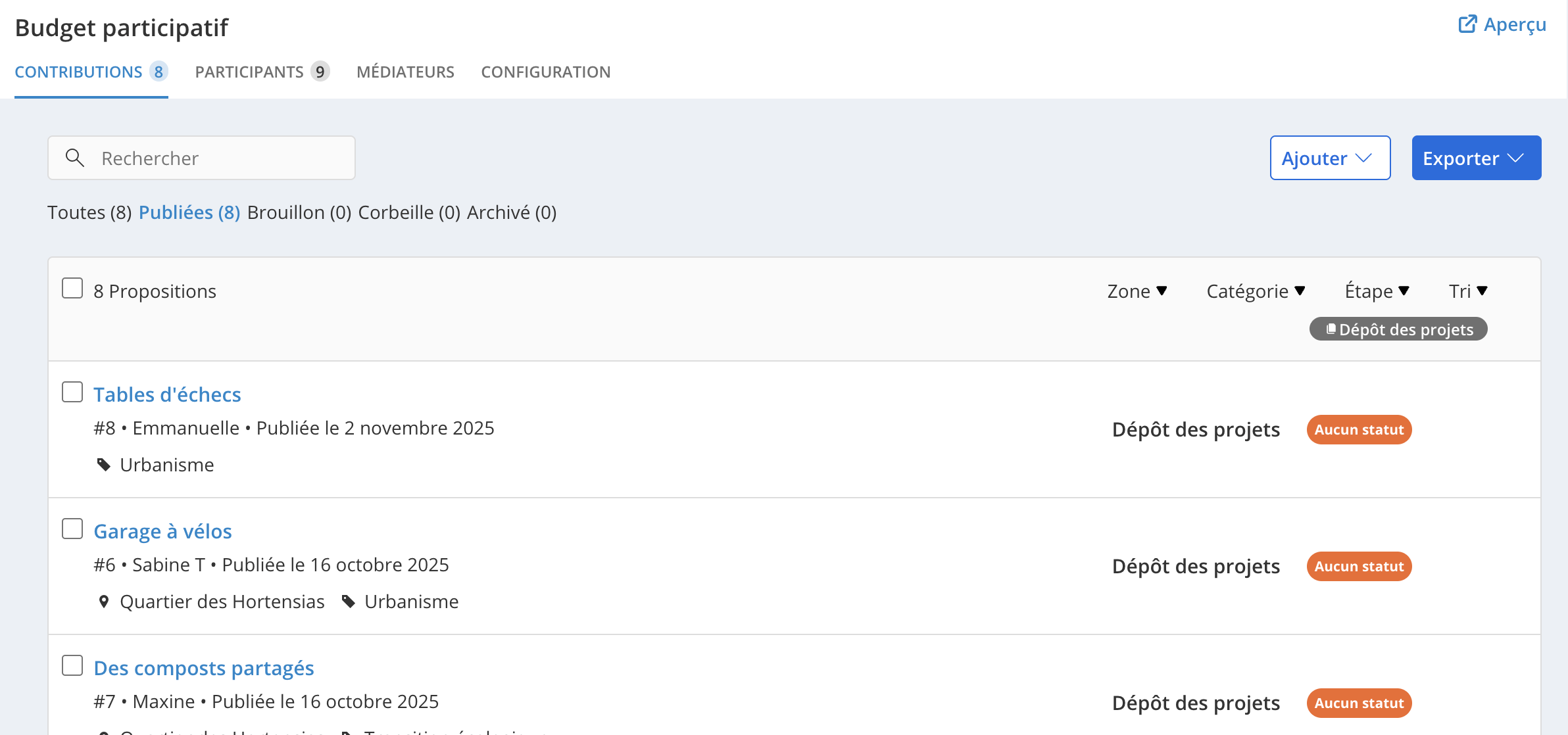
Task: Check the select-all 8 Propositions checkbox
Action: click(72, 289)
